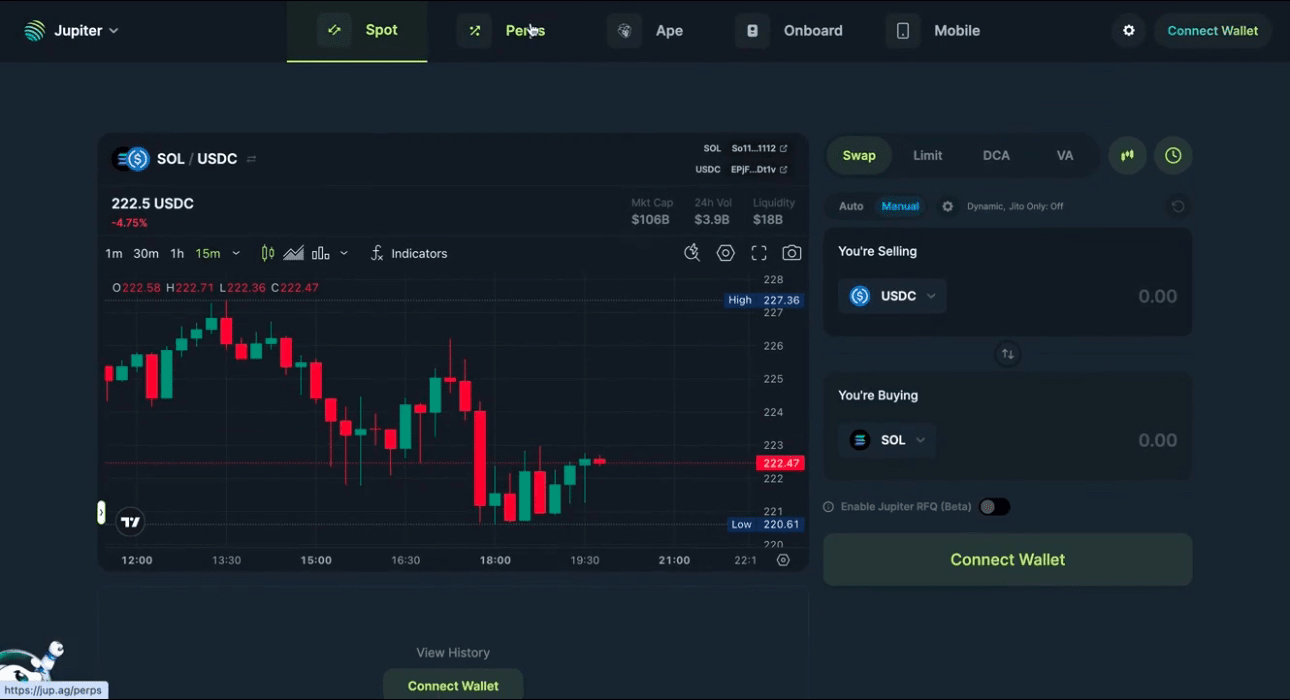
Task: Click the current price 222.47 marker
Action: 780,463
